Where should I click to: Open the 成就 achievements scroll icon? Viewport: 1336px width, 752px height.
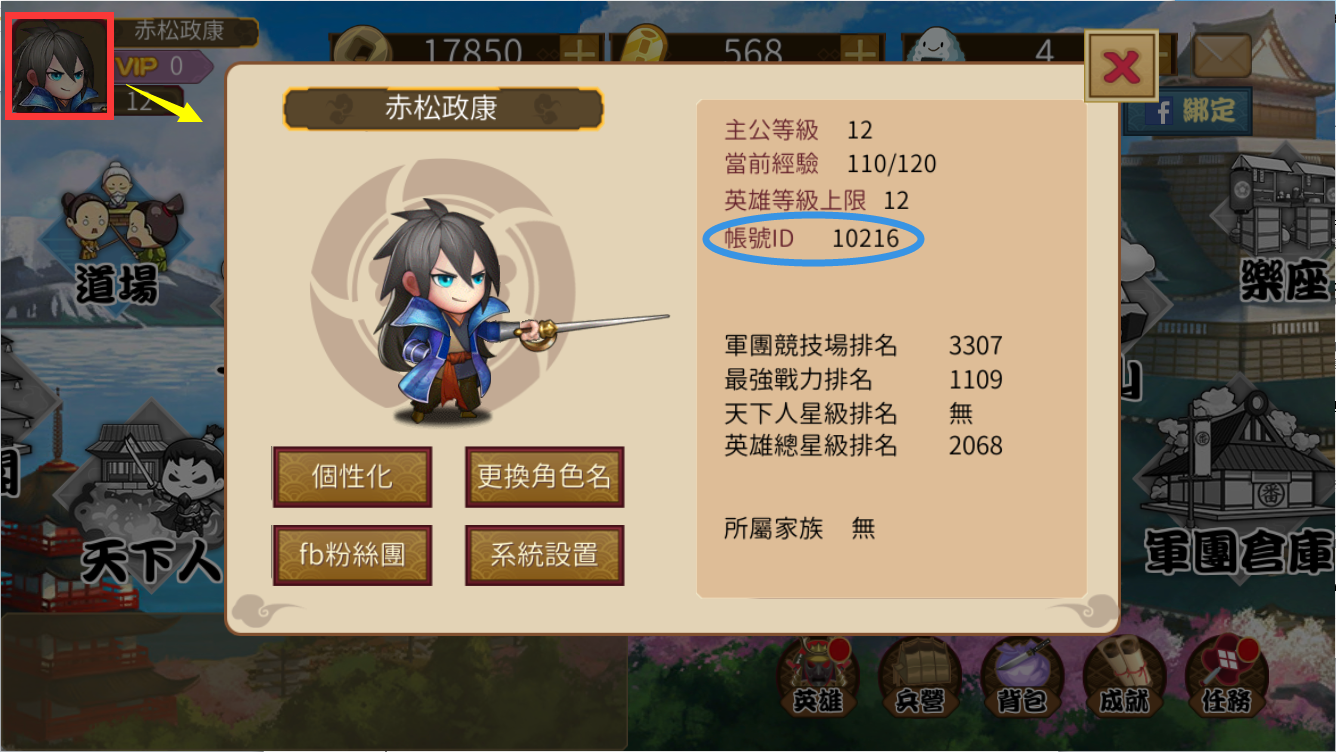point(1124,676)
